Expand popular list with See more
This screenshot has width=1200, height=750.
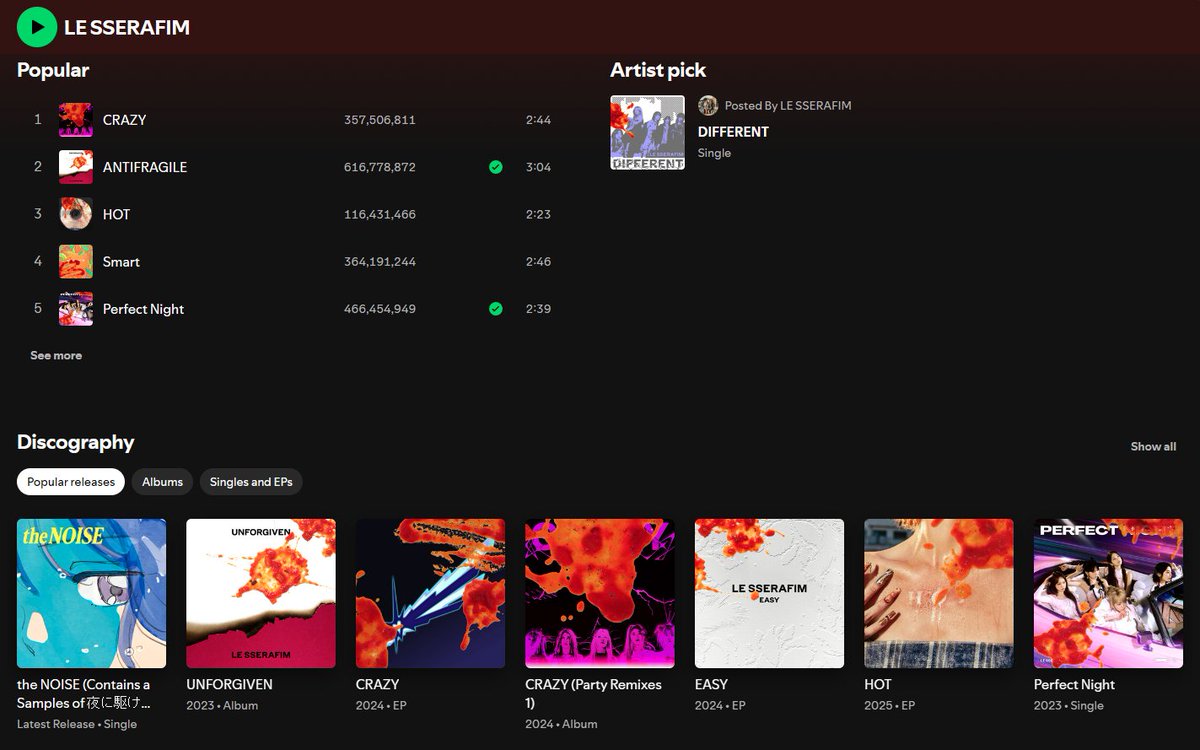click(x=56, y=355)
